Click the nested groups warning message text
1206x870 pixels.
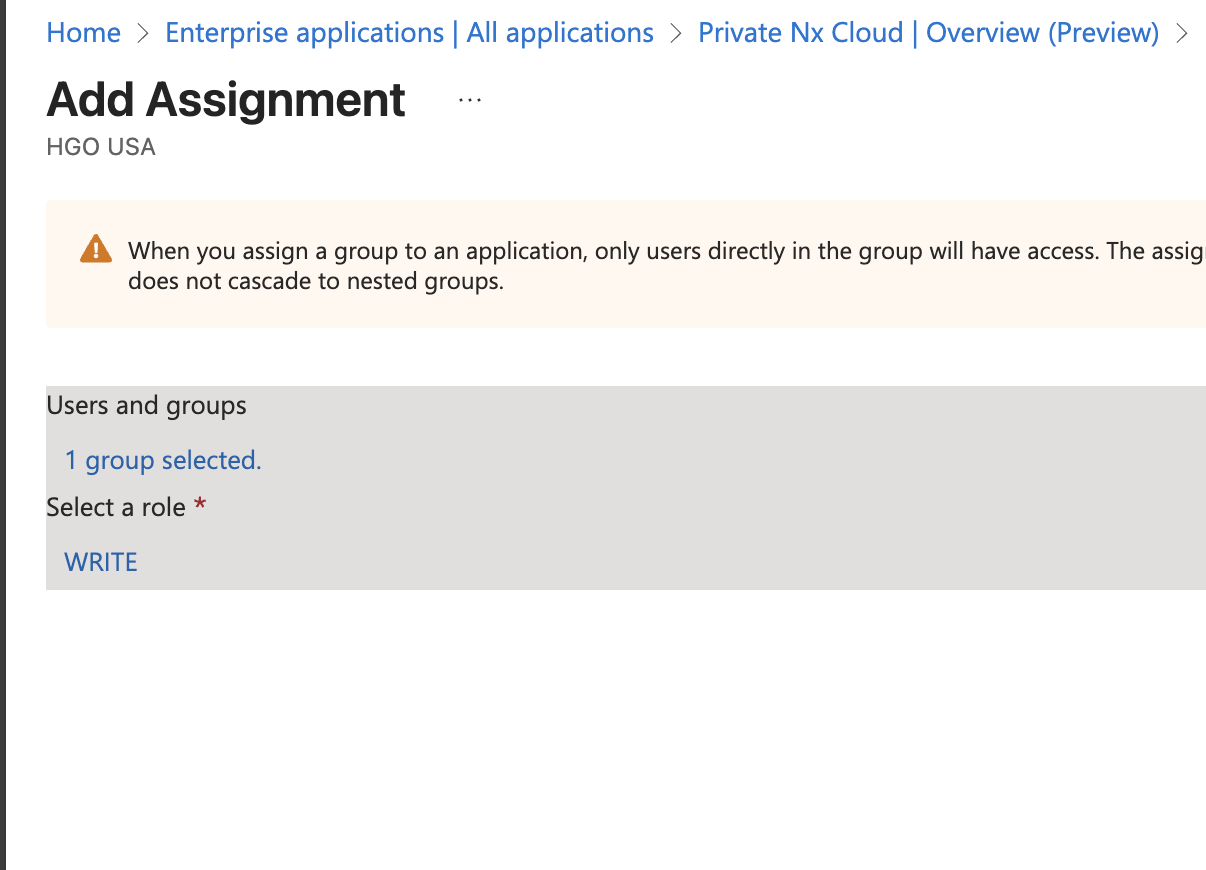[666, 266]
